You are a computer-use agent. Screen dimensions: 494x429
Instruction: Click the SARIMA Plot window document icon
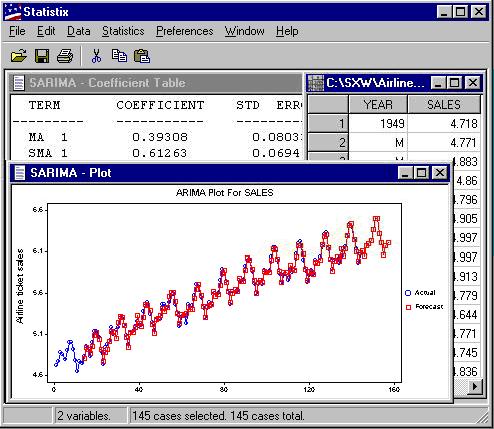tap(20, 173)
